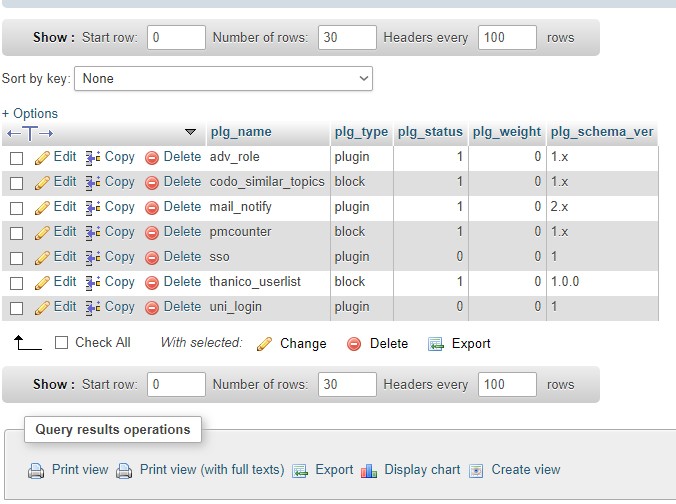Viewport: 676px width, 504px height.
Task: Tick the checkbox for codo_similar_topics row
Action: pyautogui.click(x=16, y=183)
